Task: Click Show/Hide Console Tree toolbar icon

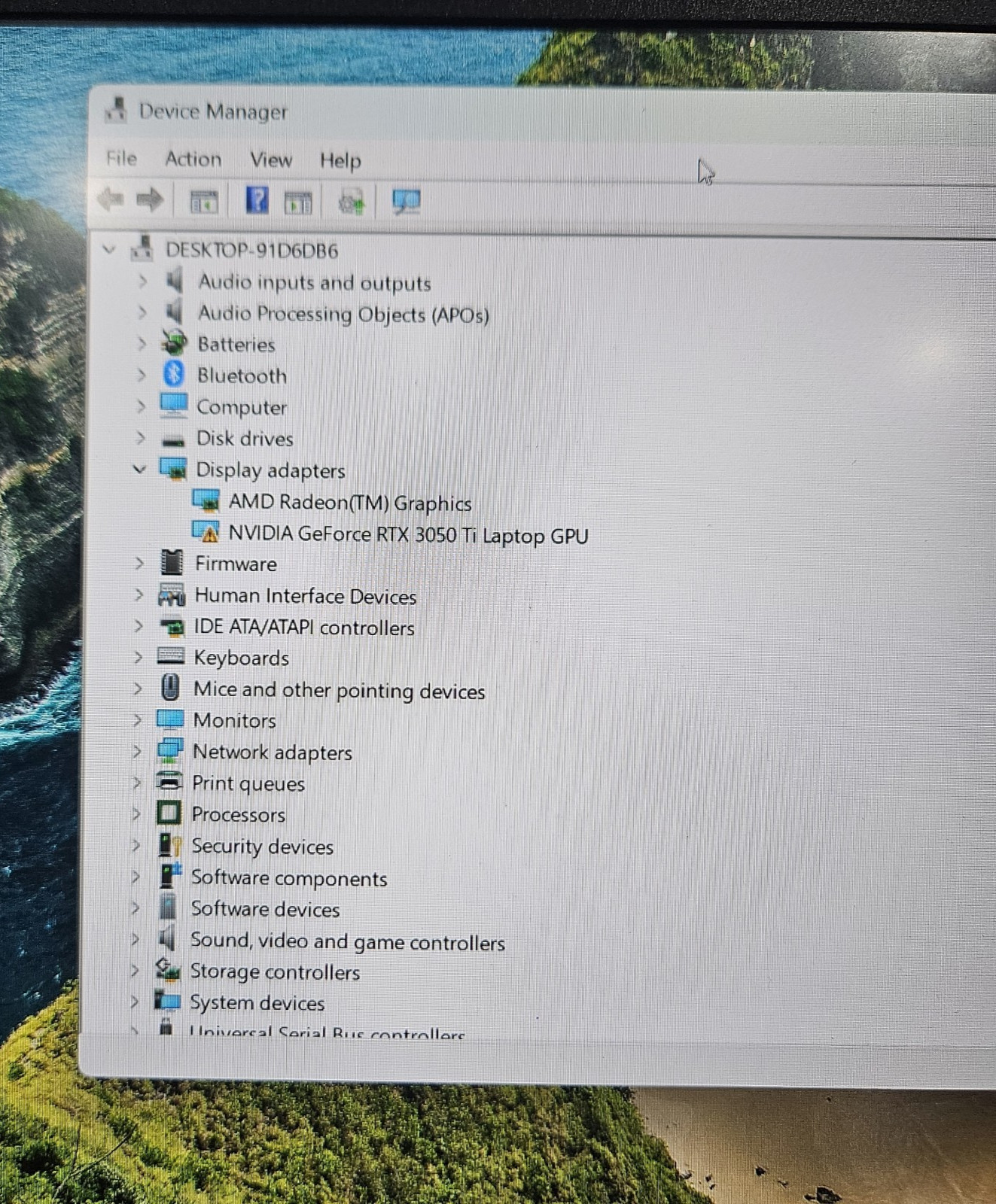Action: tap(204, 202)
